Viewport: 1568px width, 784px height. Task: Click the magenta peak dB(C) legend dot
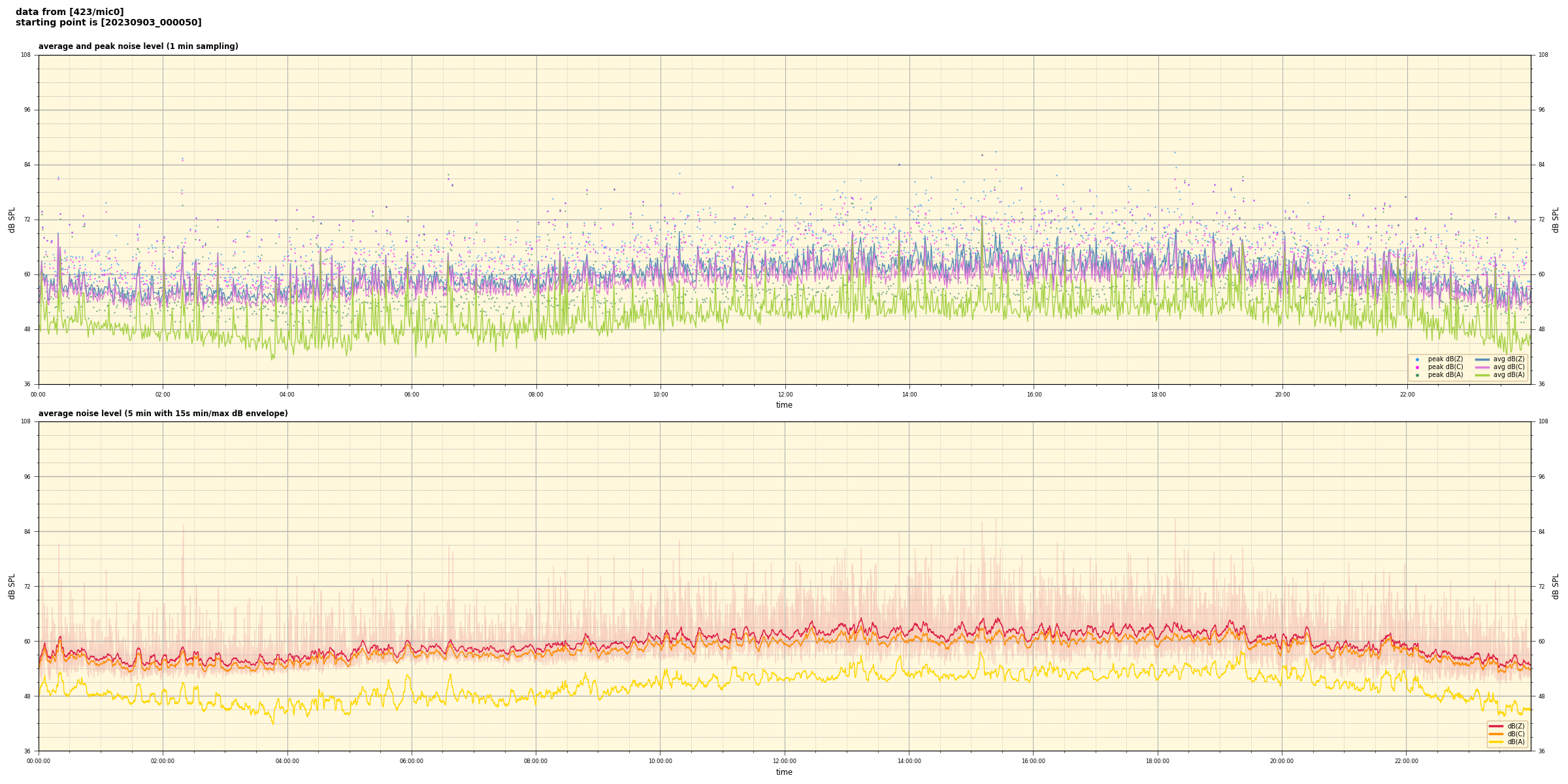1417,367
